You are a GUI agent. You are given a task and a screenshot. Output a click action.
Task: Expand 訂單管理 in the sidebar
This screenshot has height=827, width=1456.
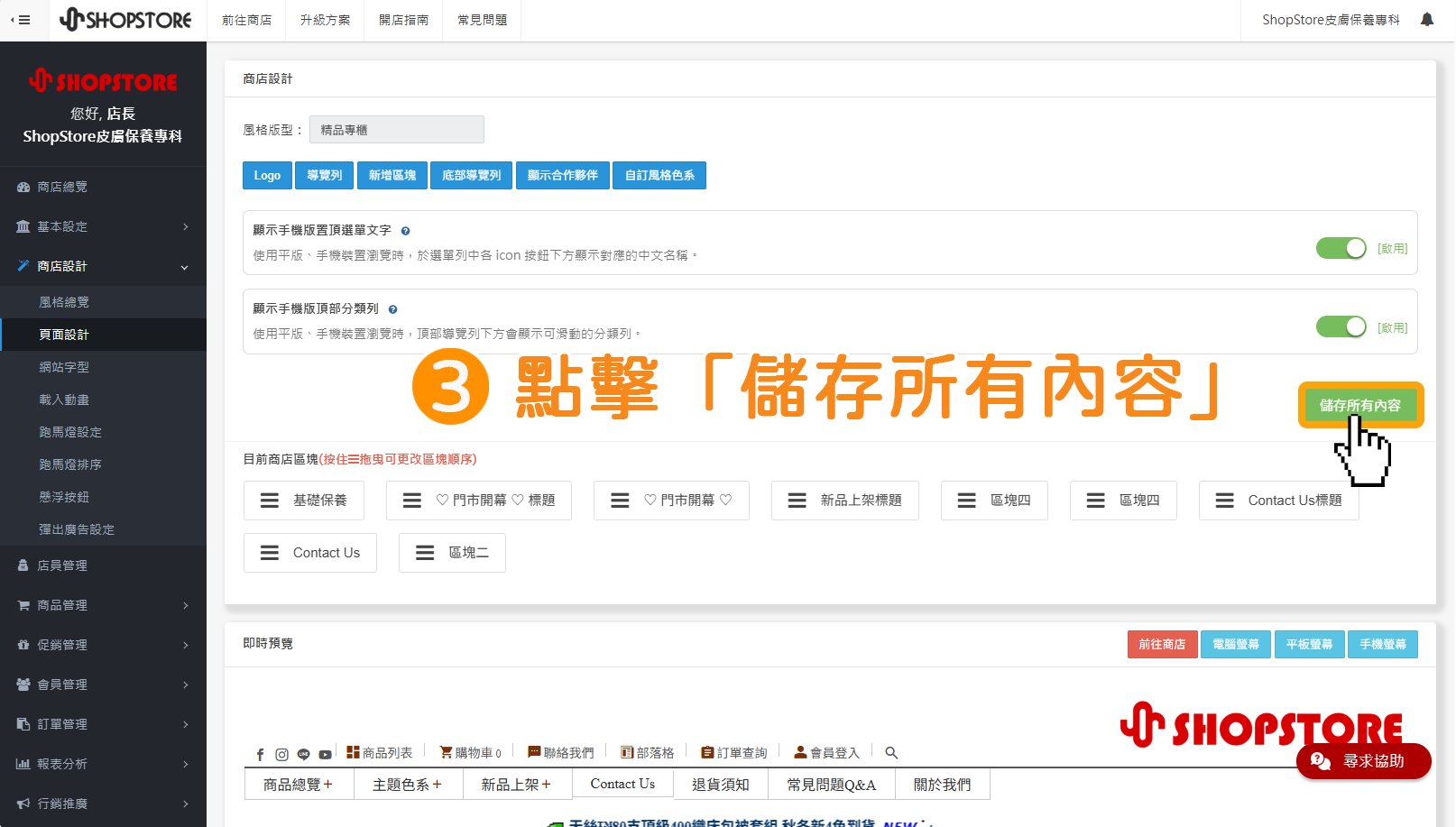[103, 724]
